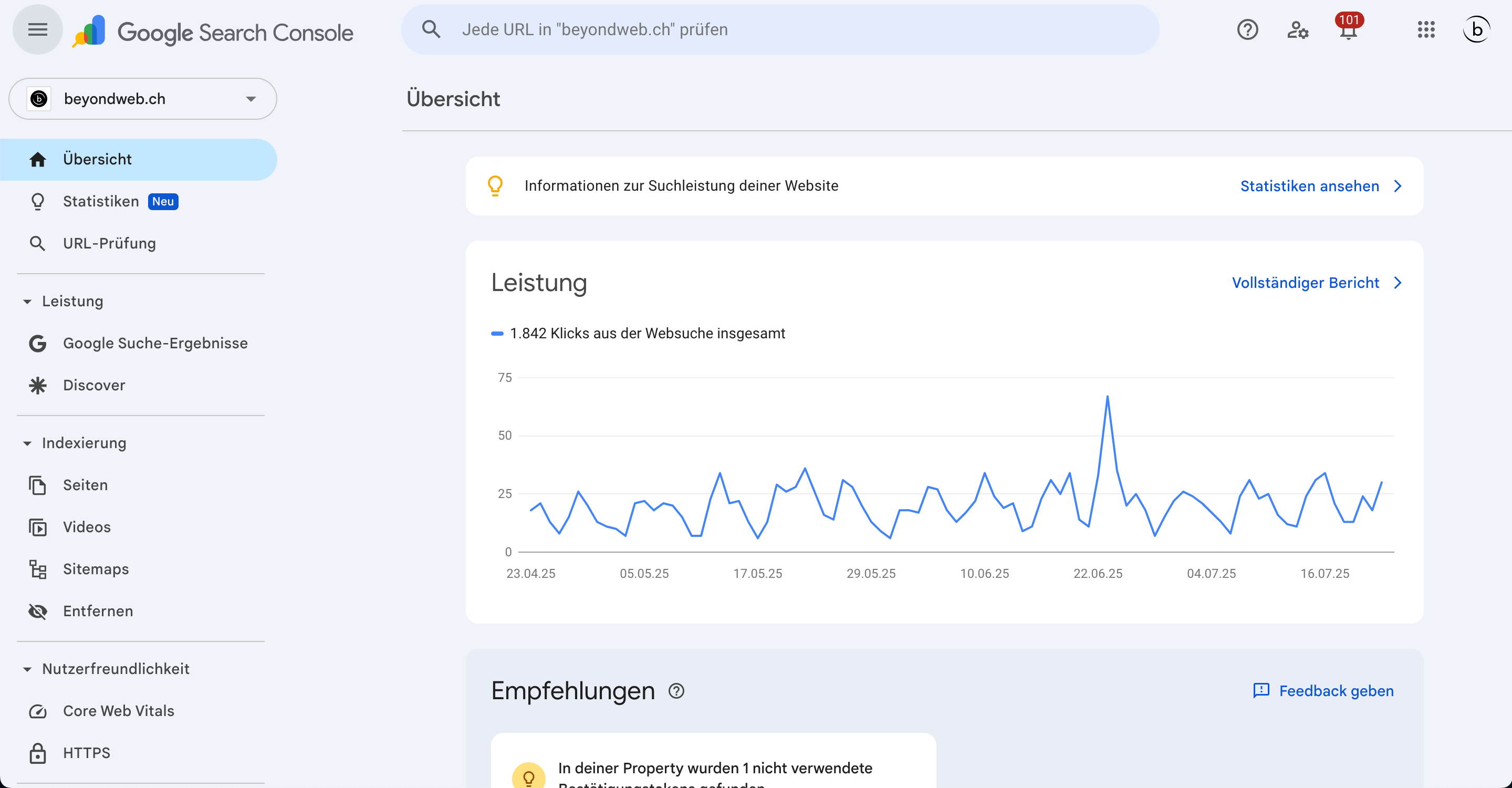Click the search magnifier icon in URL bar
Viewport: 1512px width, 788px height.
(x=431, y=29)
